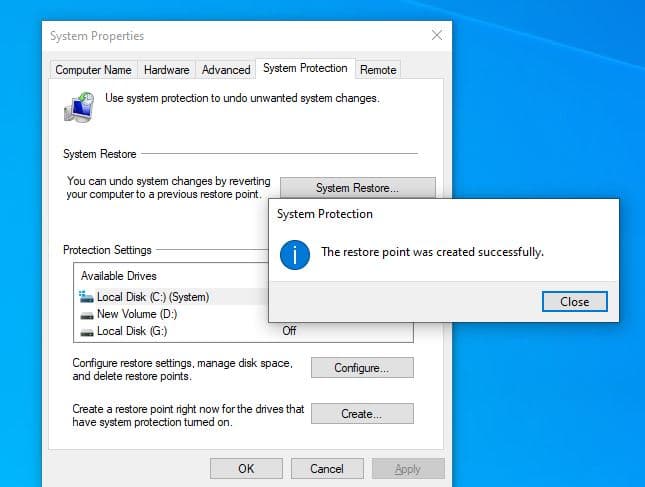Switch to the Computer Name tab
Image resolution: width=645 pixels, height=487 pixels.
(93, 70)
